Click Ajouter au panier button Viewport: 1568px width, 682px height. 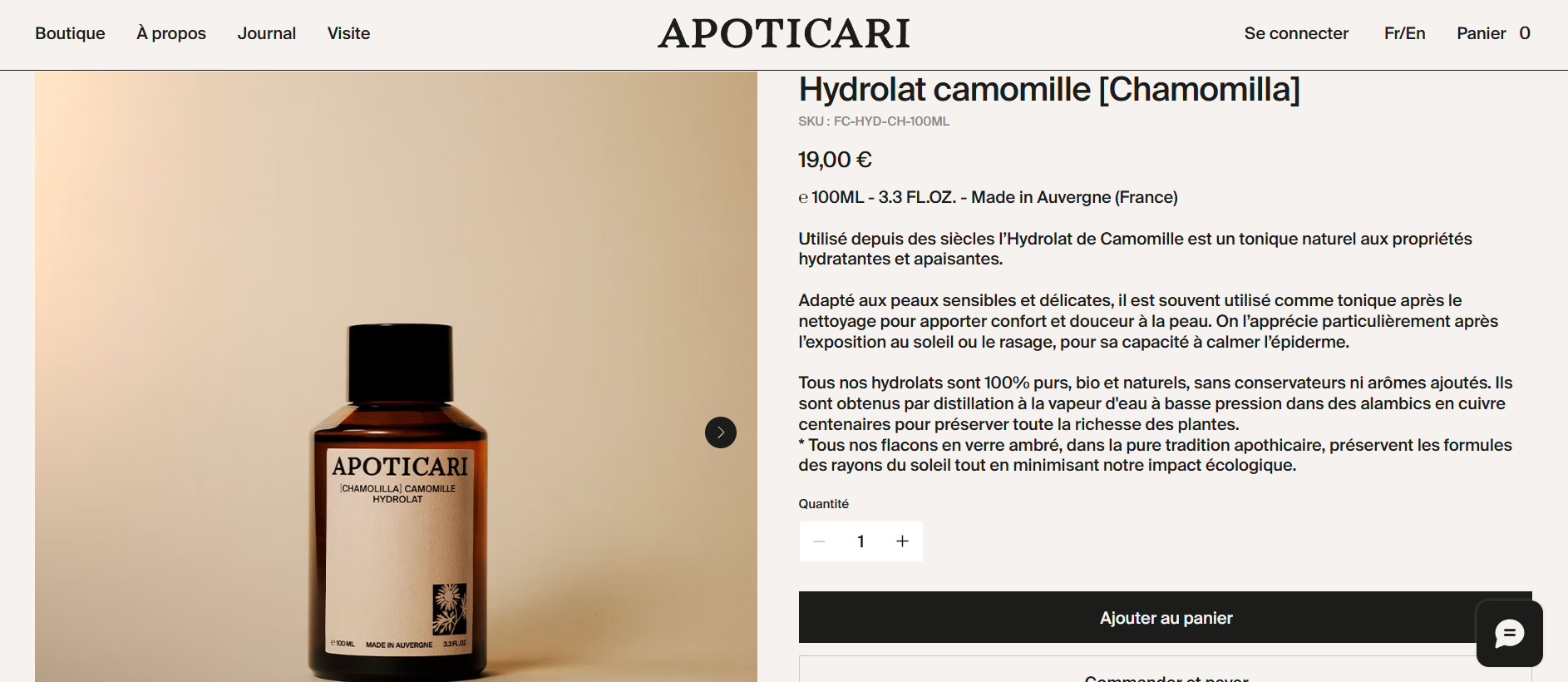(x=1165, y=617)
